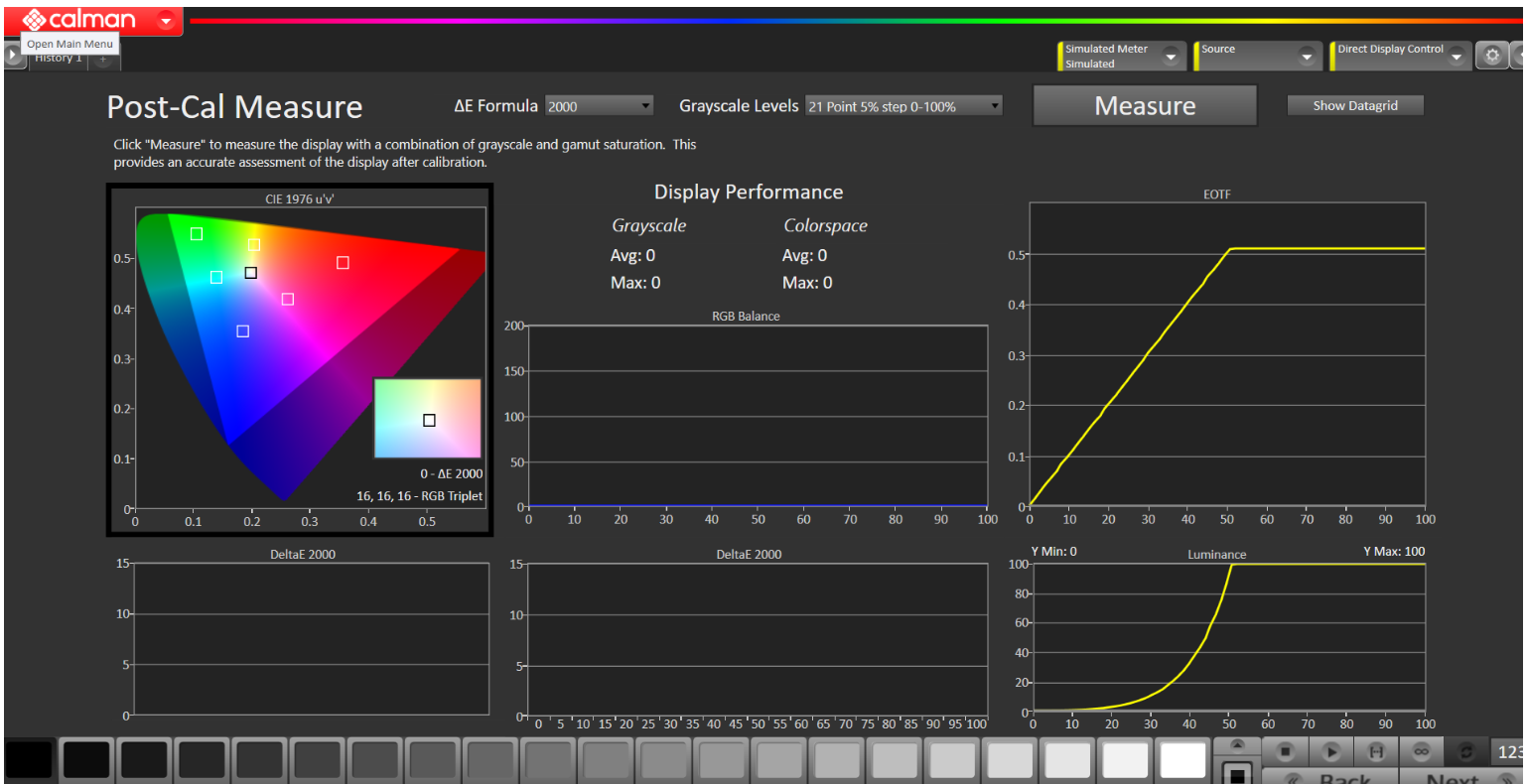Screen dimensions: 1527x784
Task: Click Show Datagrid
Action: click(1355, 105)
